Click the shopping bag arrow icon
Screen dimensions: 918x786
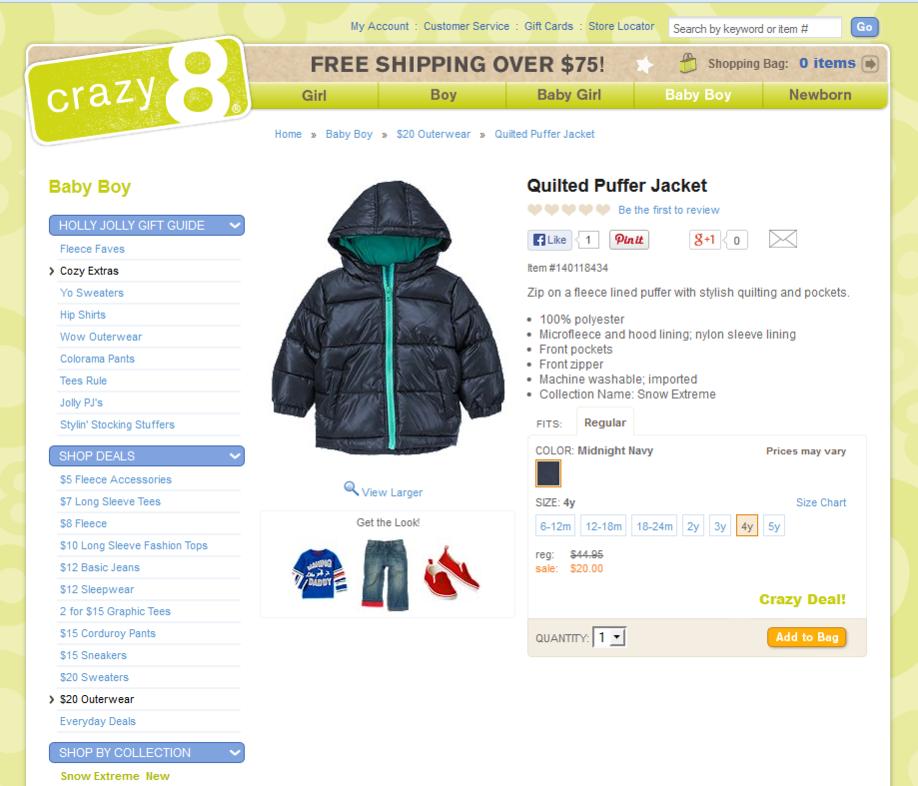coord(871,64)
